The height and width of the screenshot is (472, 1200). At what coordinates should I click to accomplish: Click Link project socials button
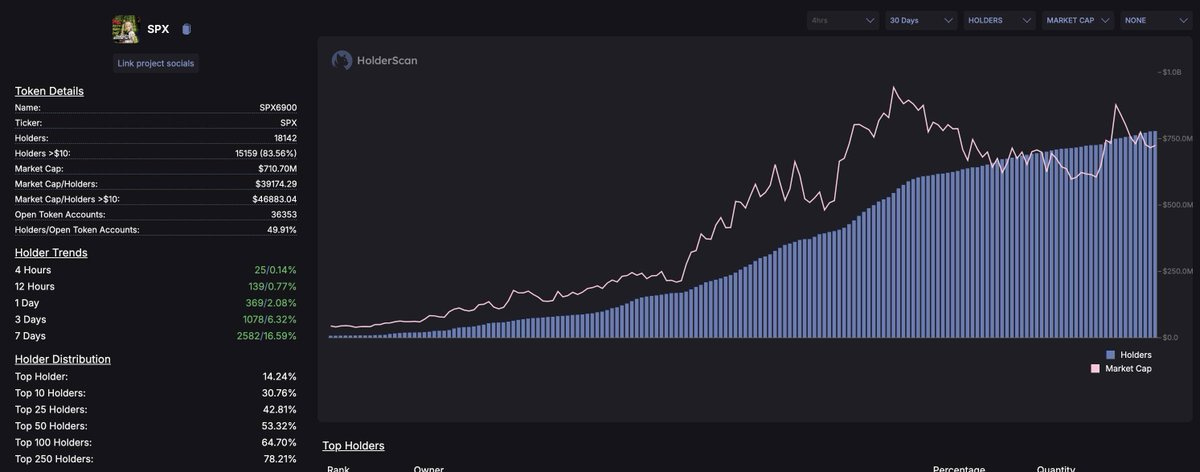point(155,64)
